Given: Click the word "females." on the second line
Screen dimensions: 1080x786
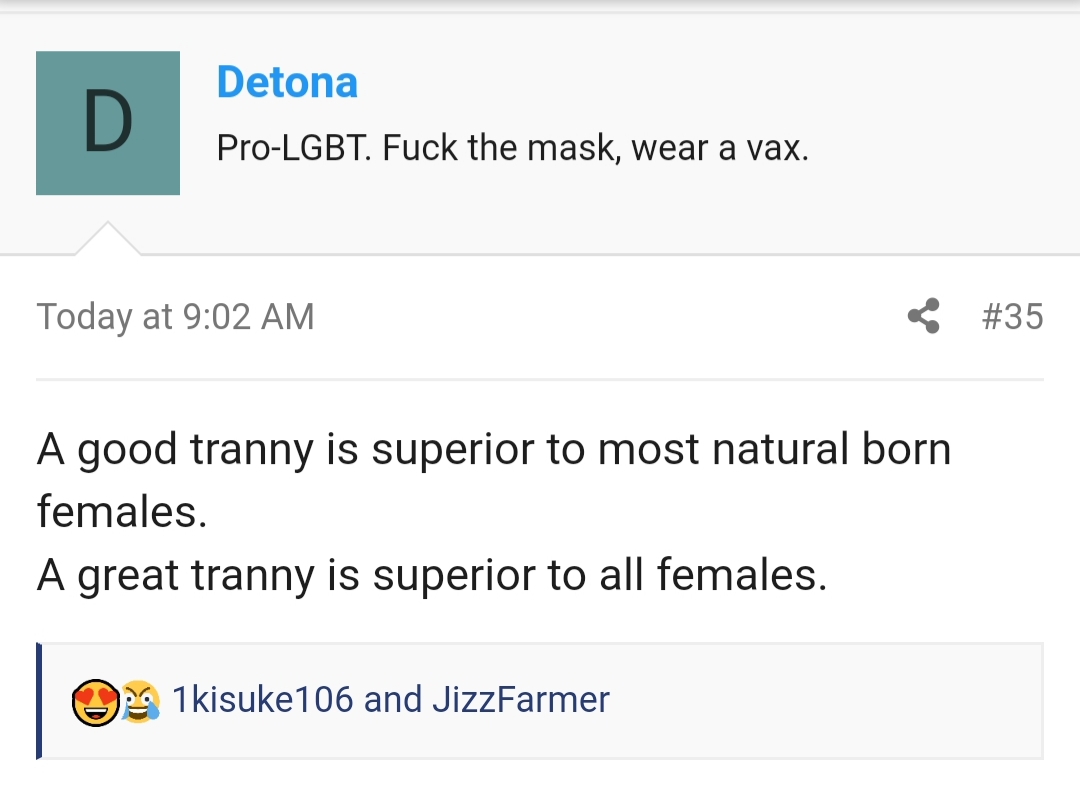Looking at the screenshot, I should coord(122,512).
